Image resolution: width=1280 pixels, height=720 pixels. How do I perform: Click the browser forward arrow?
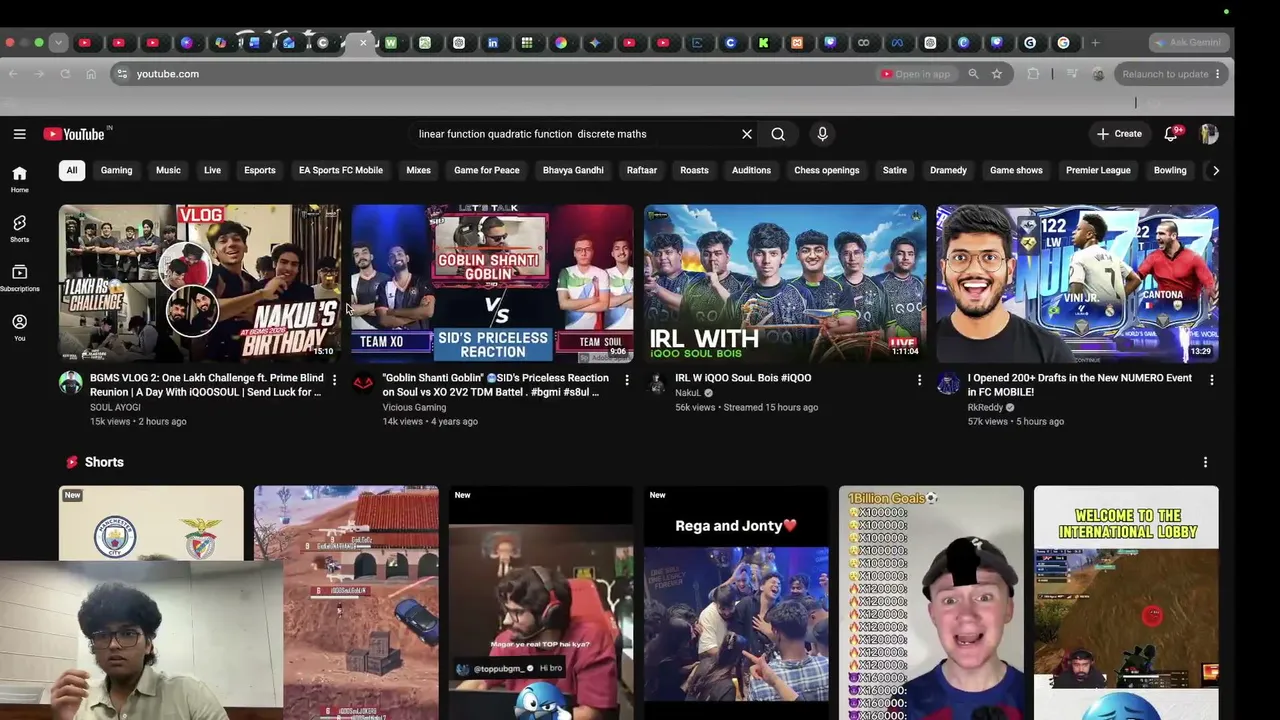tap(39, 74)
